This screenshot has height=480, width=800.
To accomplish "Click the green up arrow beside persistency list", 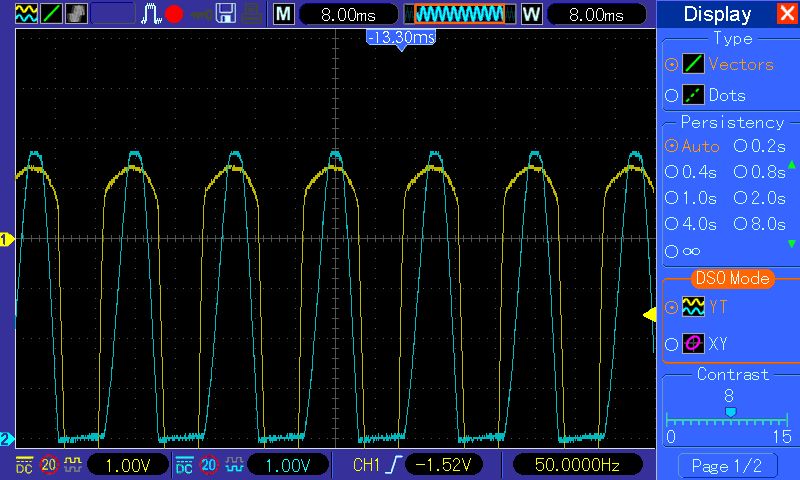I will (791, 165).
